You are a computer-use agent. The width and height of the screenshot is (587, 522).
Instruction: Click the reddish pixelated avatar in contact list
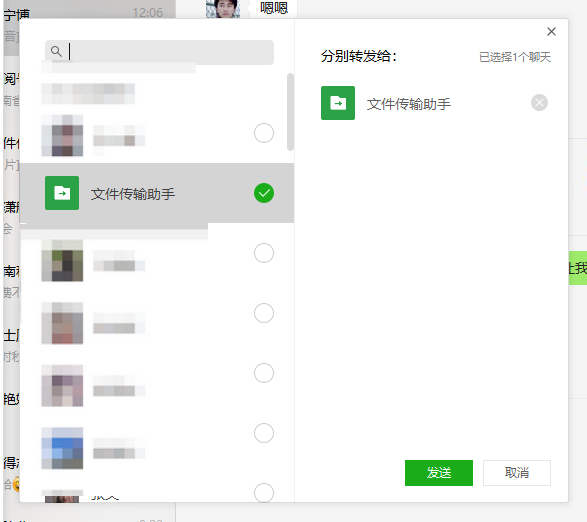point(62,323)
